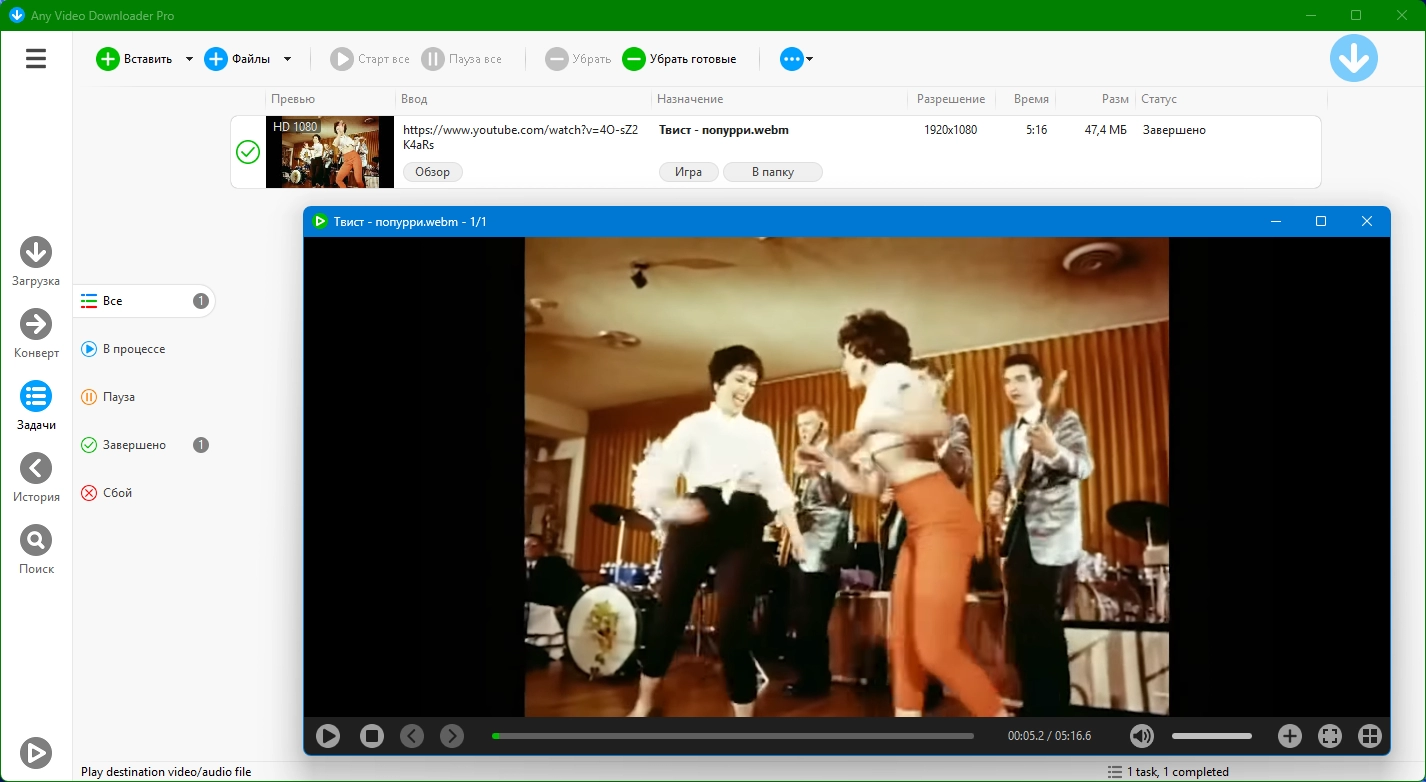Open the Поиск sidebar section
This screenshot has width=1426, height=782.
point(36,550)
